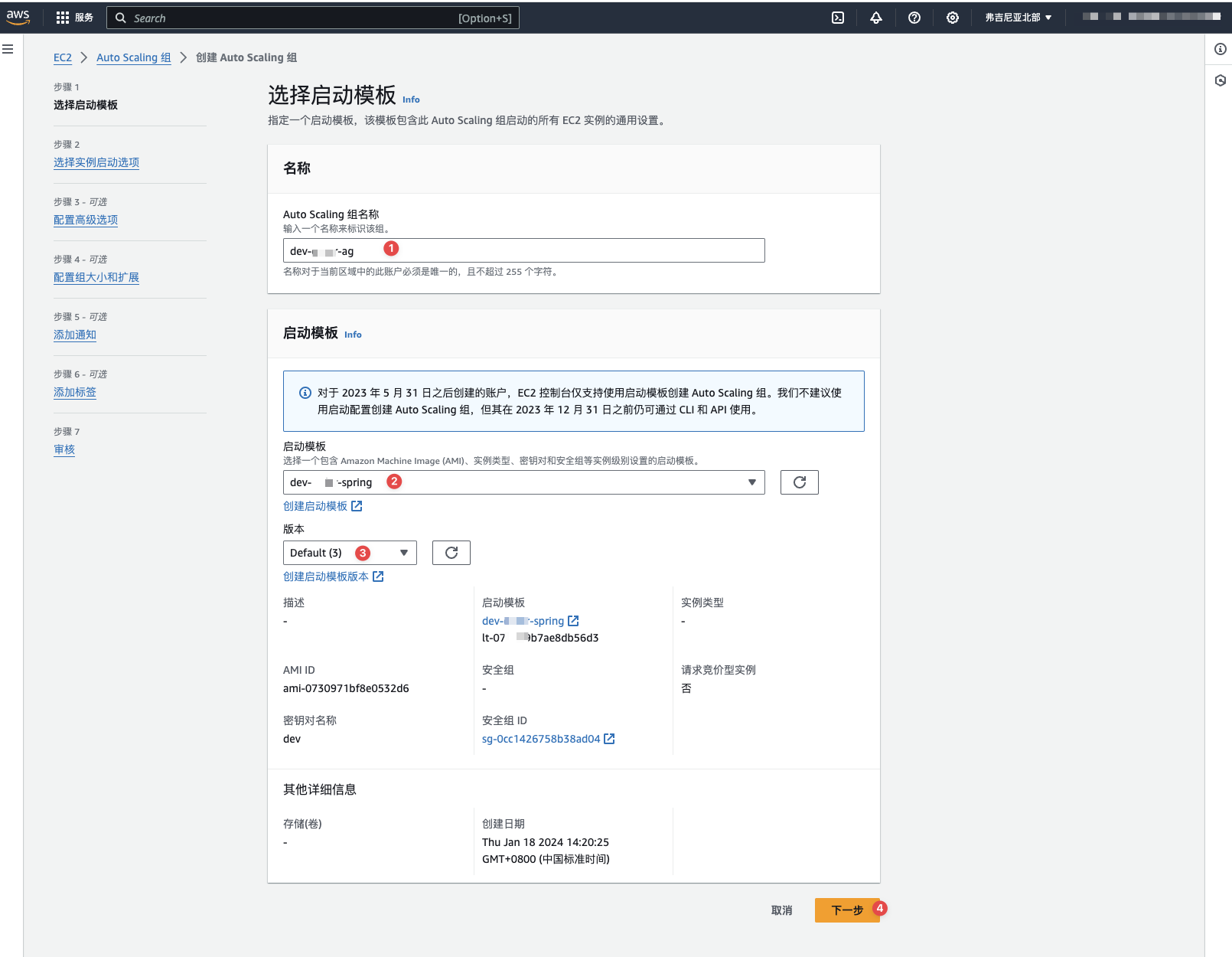Click the Auto Scaling 组 breadcrumb
The width and height of the screenshot is (1232, 957).
click(134, 57)
